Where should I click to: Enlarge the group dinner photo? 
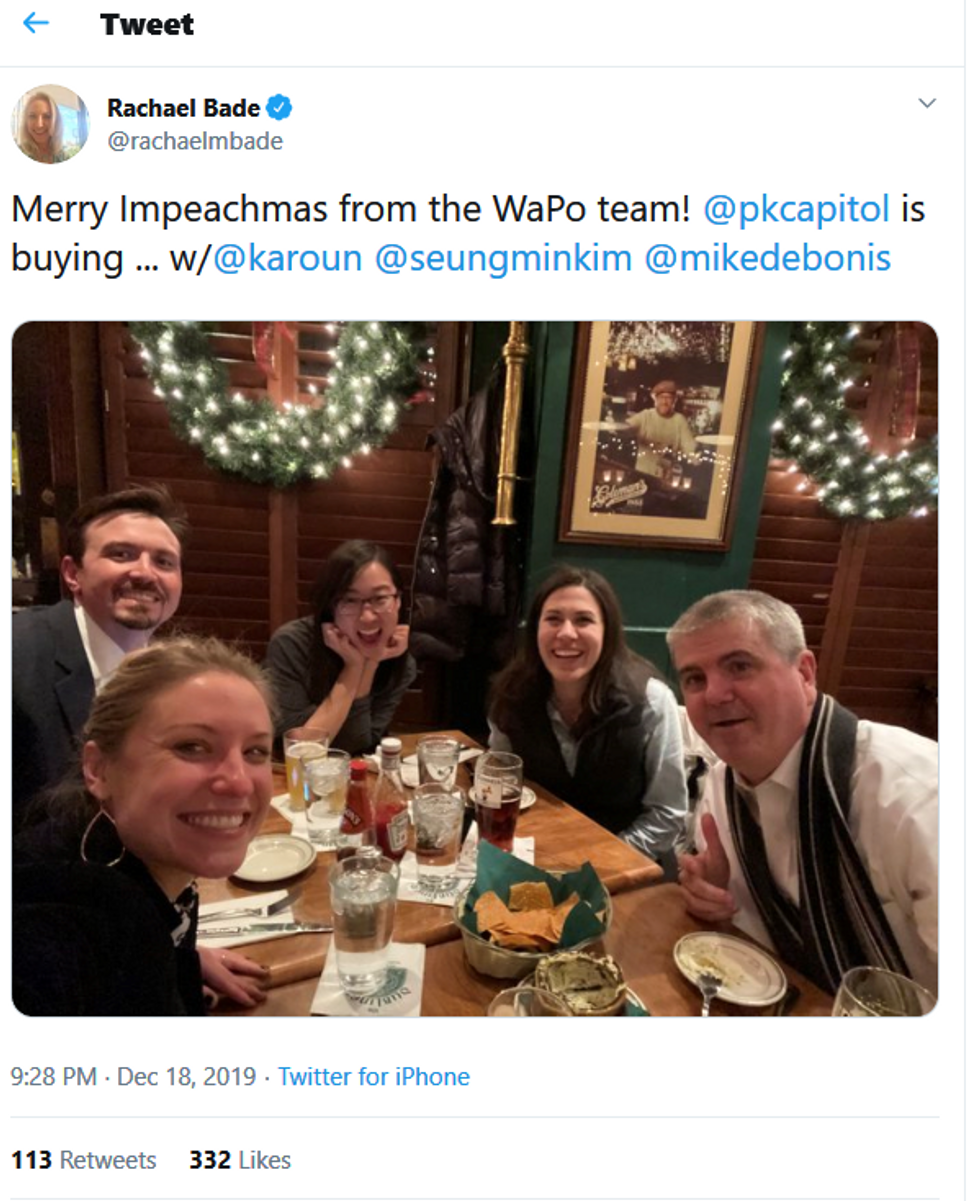[475, 668]
